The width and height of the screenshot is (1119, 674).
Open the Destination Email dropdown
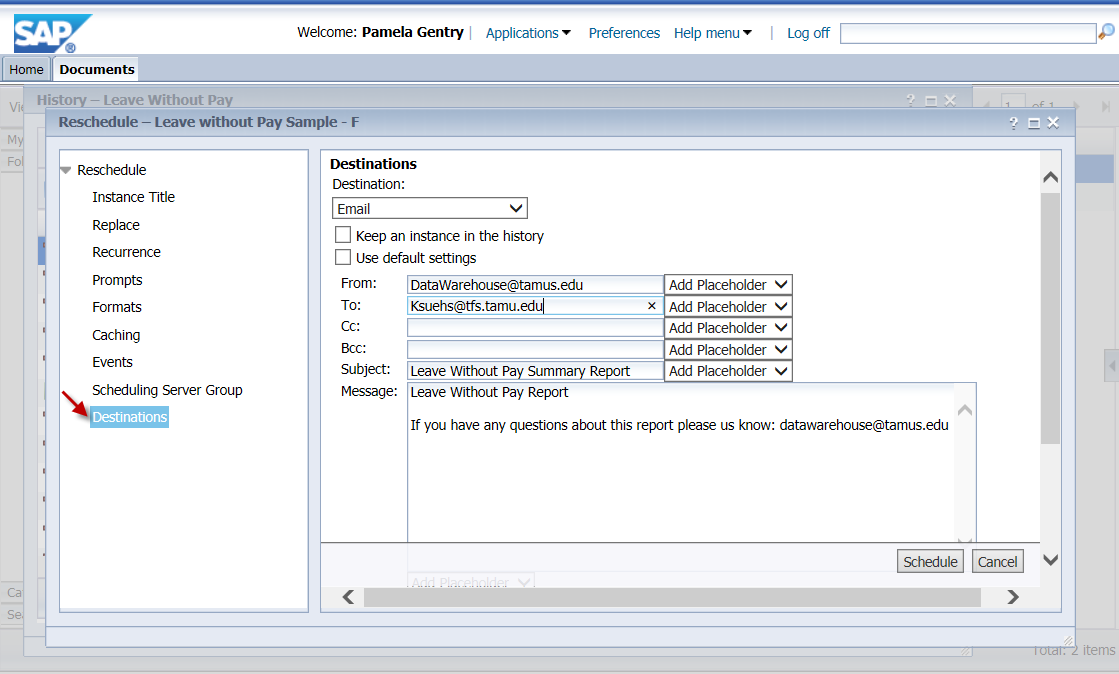430,208
